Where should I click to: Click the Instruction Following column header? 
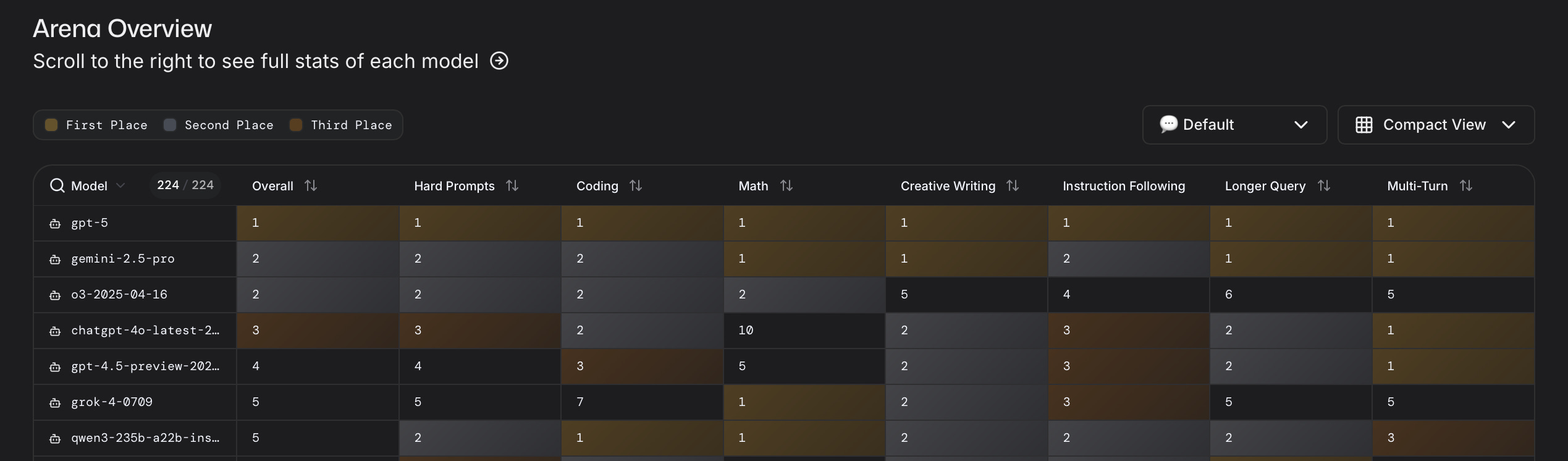(x=1124, y=185)
